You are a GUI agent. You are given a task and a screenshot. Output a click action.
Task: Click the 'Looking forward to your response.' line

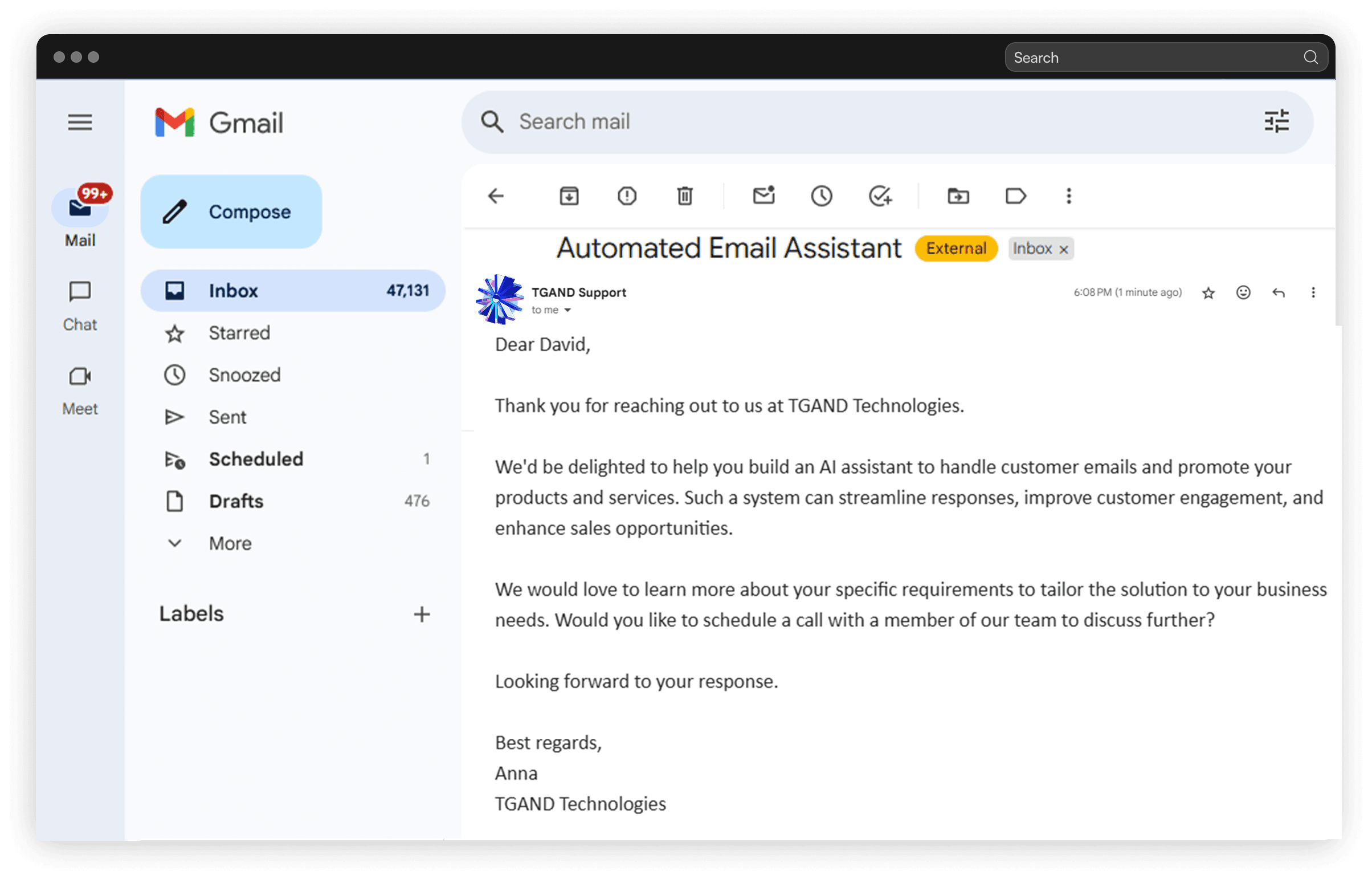click(x=636, y=682)
